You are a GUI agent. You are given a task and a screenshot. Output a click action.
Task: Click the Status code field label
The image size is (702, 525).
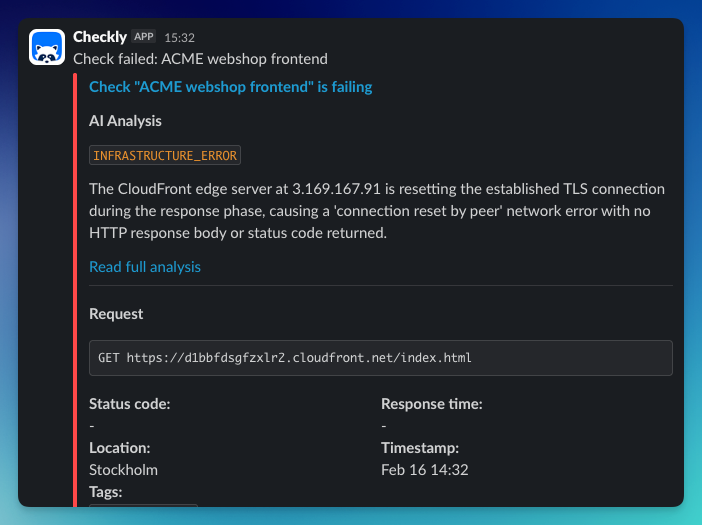point(129,404)
